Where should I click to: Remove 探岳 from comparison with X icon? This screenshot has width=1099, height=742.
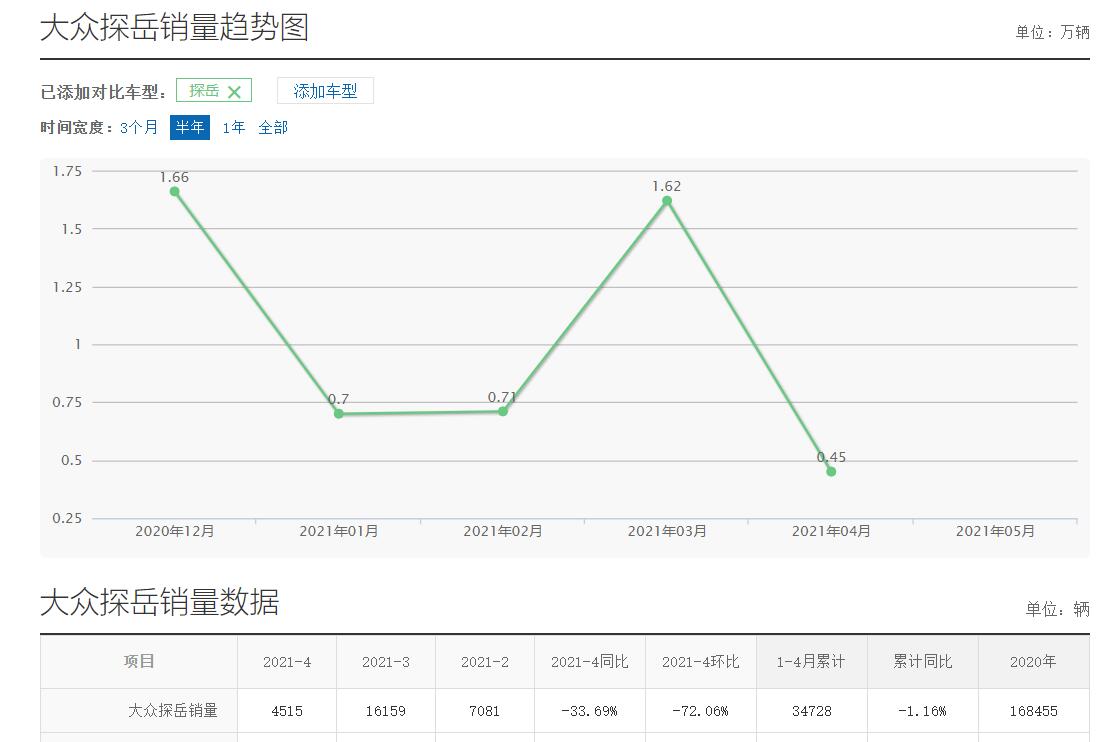pos(234,92)
